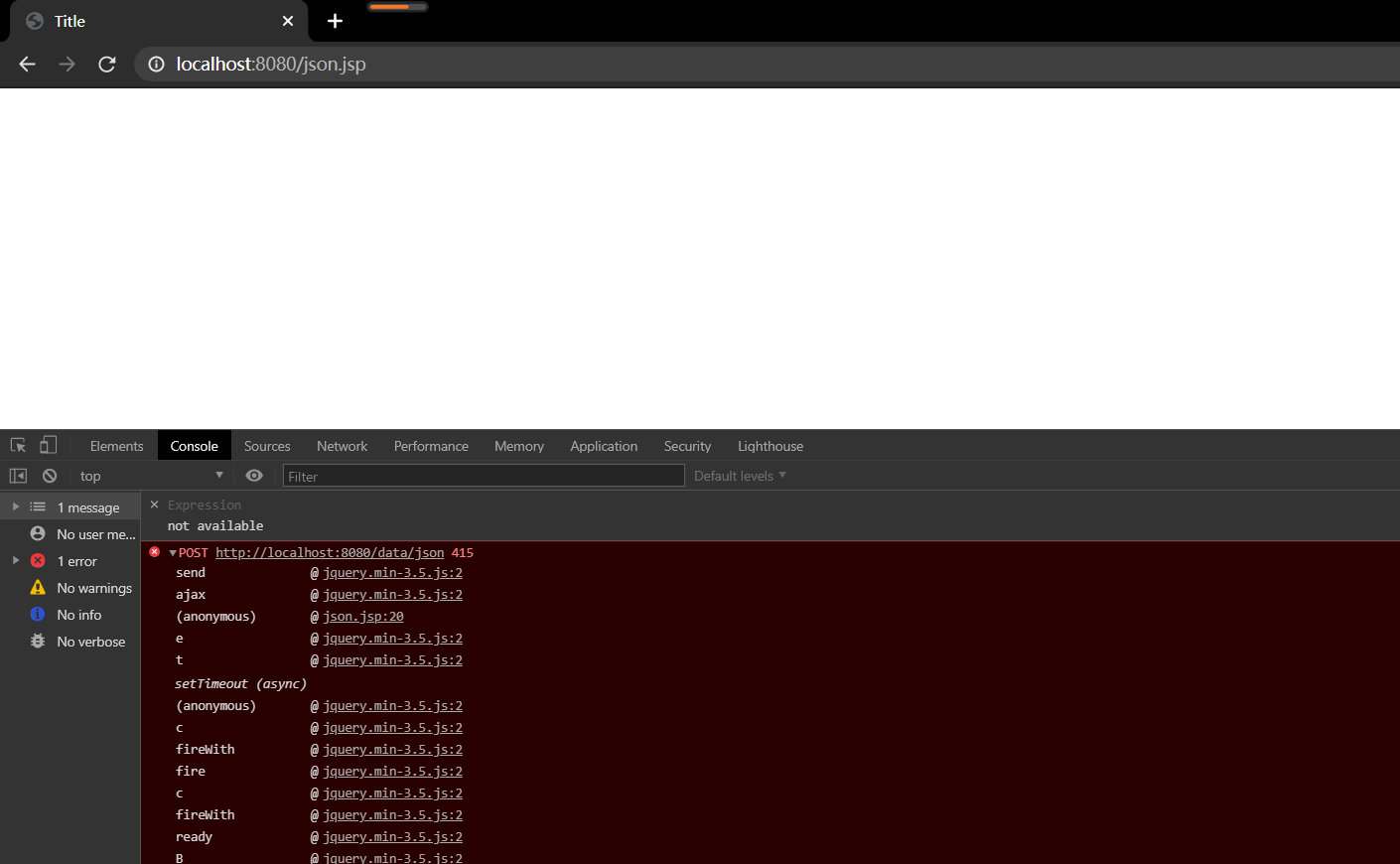Open jquery link on the fire row
The width and height of the screenshot is (1400, 864).
click(x=392, y=772)
